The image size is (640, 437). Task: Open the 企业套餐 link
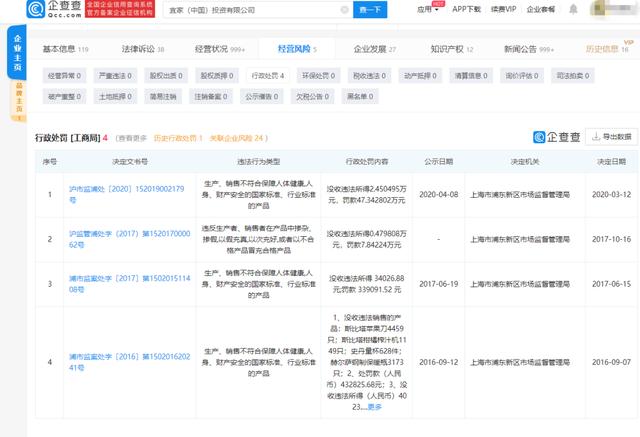(x=541, y=9)
